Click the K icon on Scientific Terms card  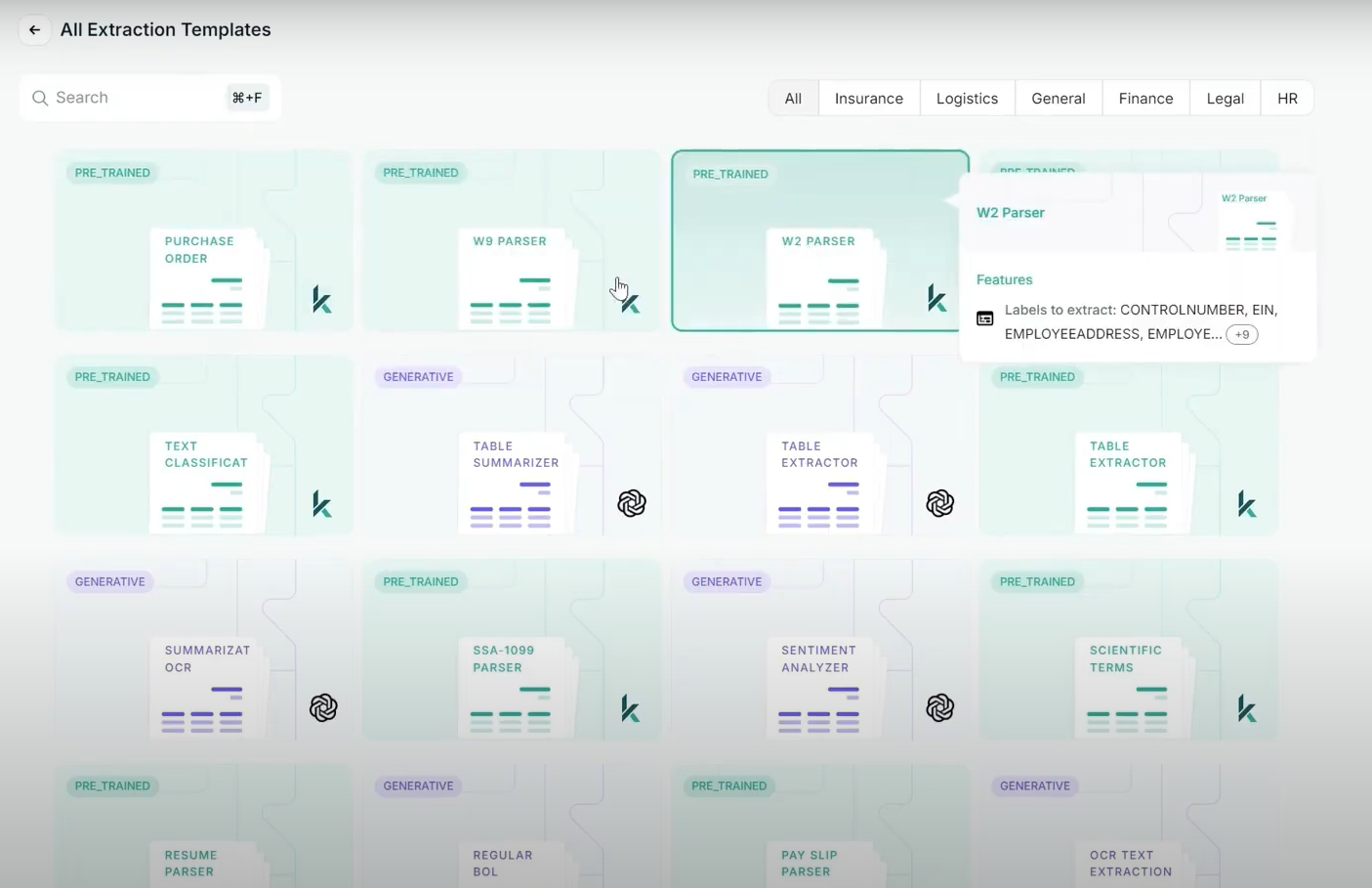[x=1247, y=708]
